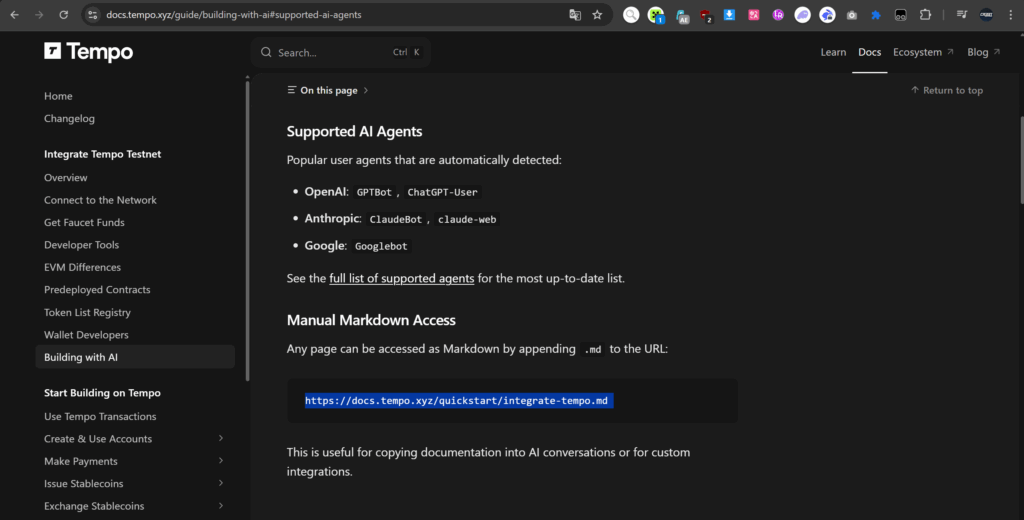The image size is (1024, 520).
Task: Open the magnifier search extension
Action: tap(631, 14)
